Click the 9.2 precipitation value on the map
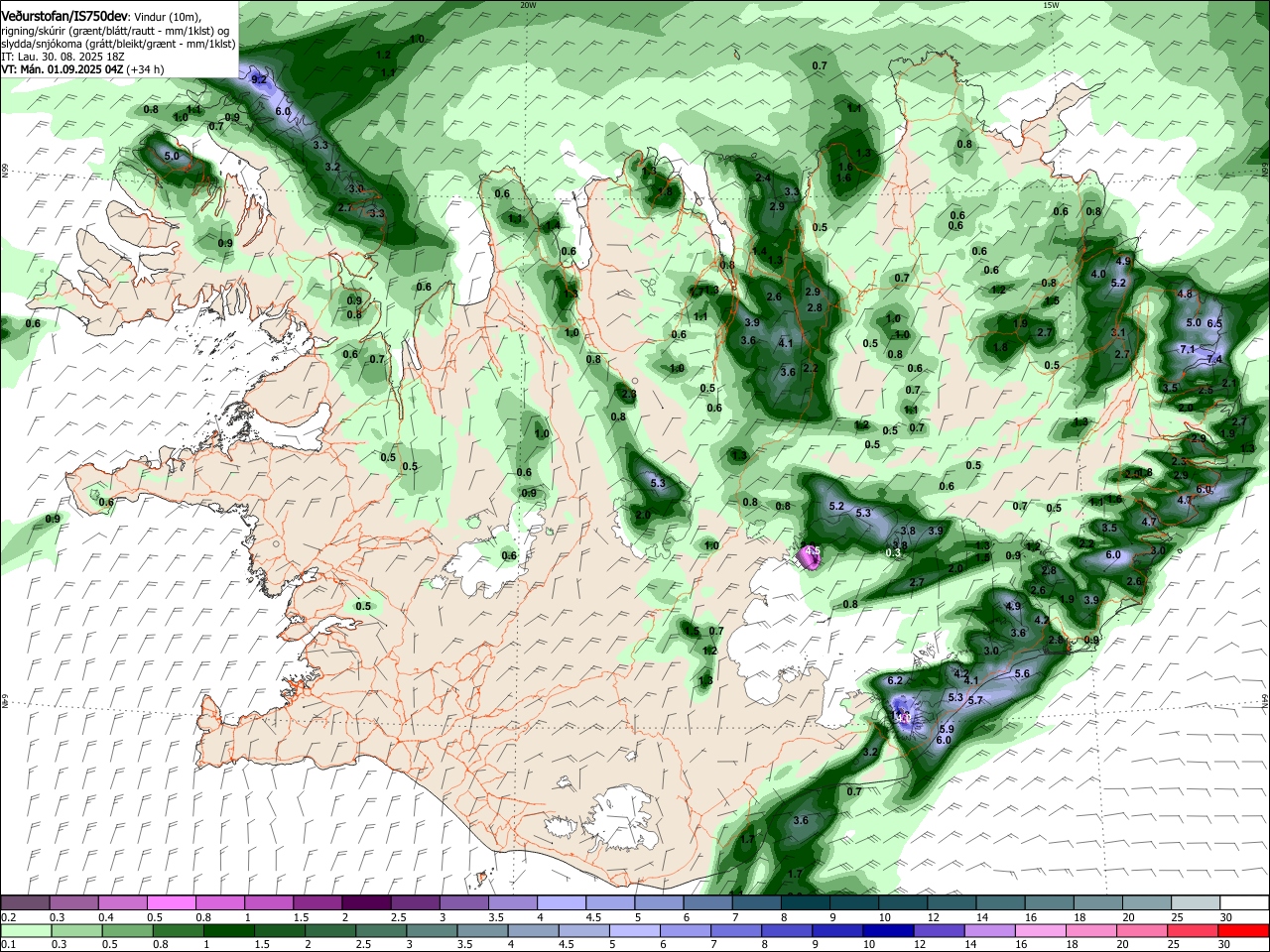This screenshot has width=1270, height=952. 260,78
